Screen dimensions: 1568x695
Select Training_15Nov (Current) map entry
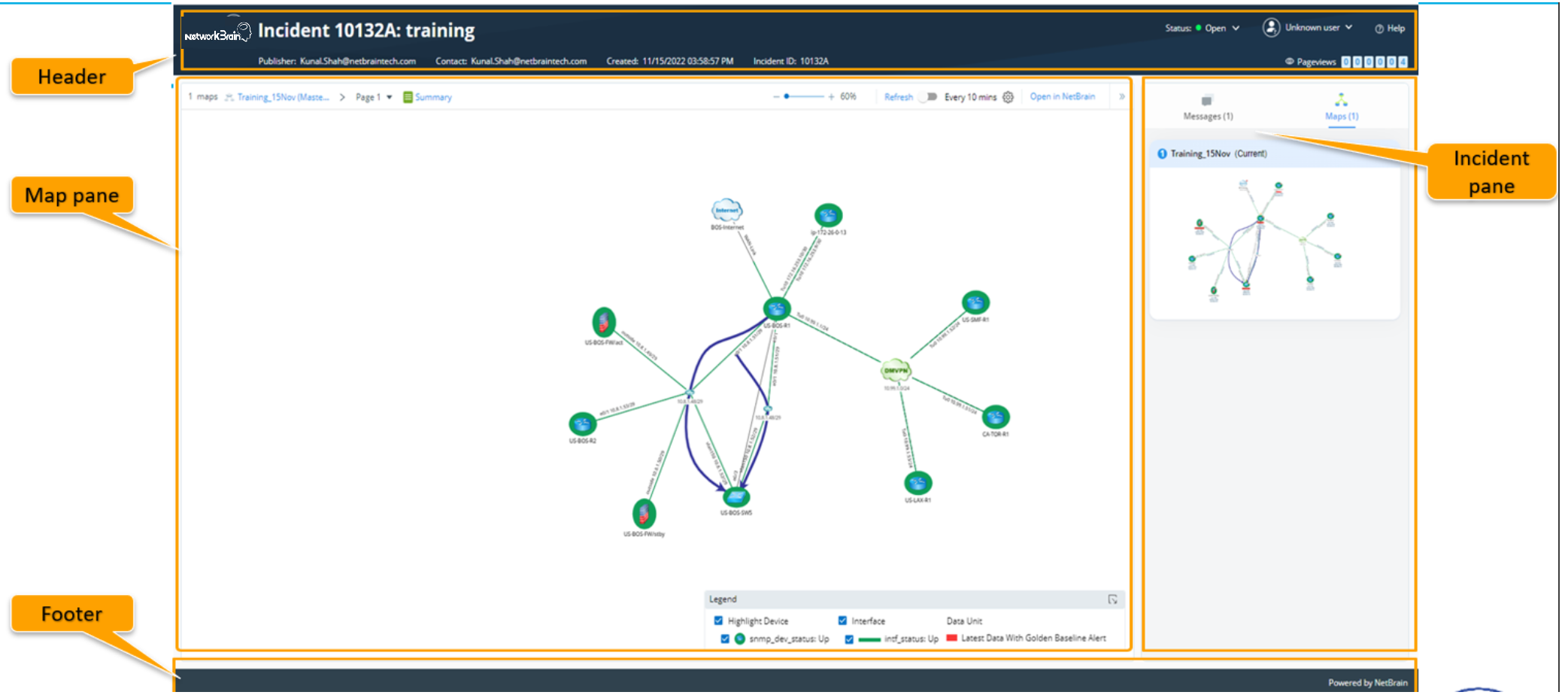1275,153
